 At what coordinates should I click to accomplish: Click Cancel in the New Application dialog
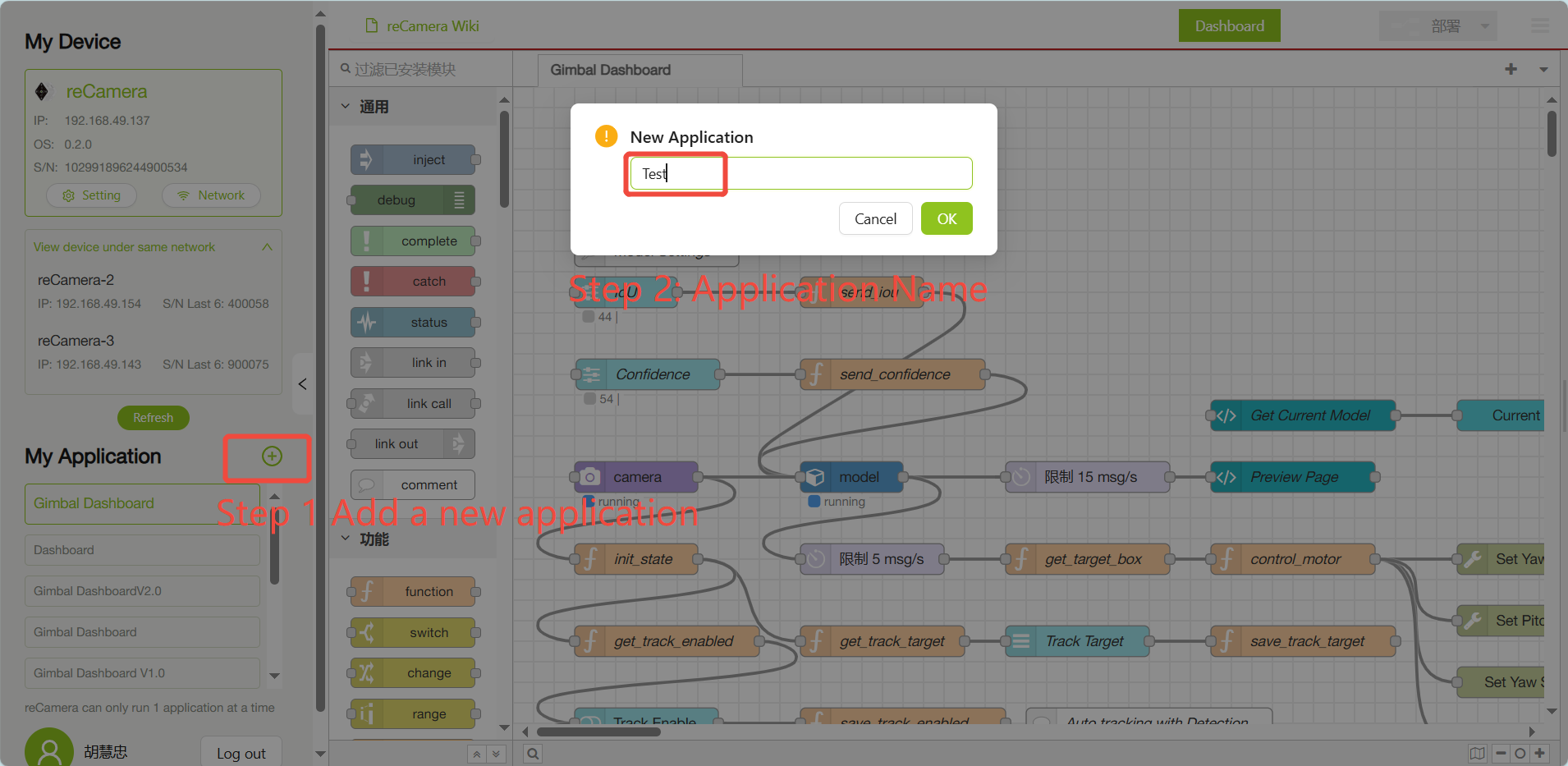pos(875,218)
